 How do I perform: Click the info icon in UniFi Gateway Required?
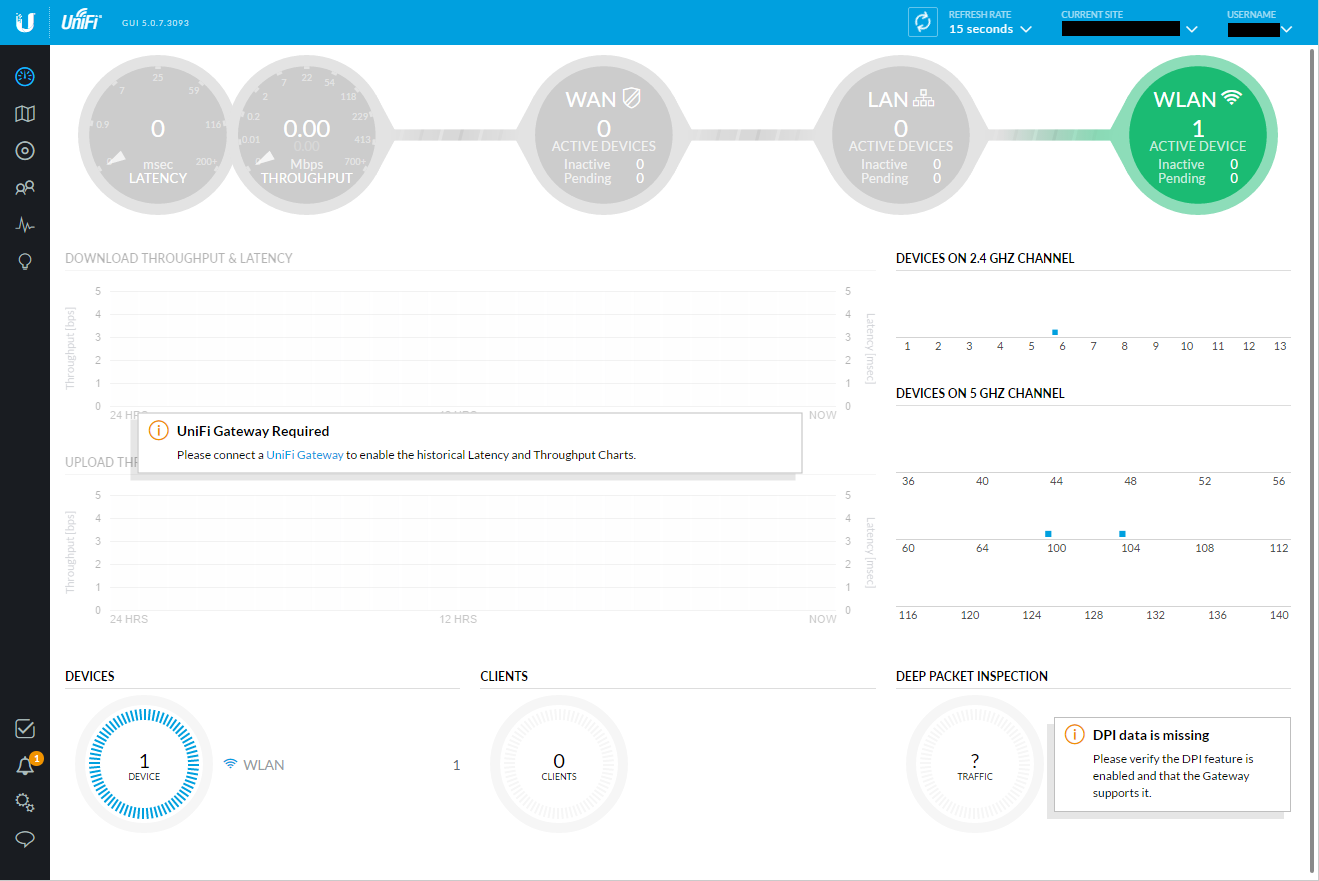tap(158, 431)
